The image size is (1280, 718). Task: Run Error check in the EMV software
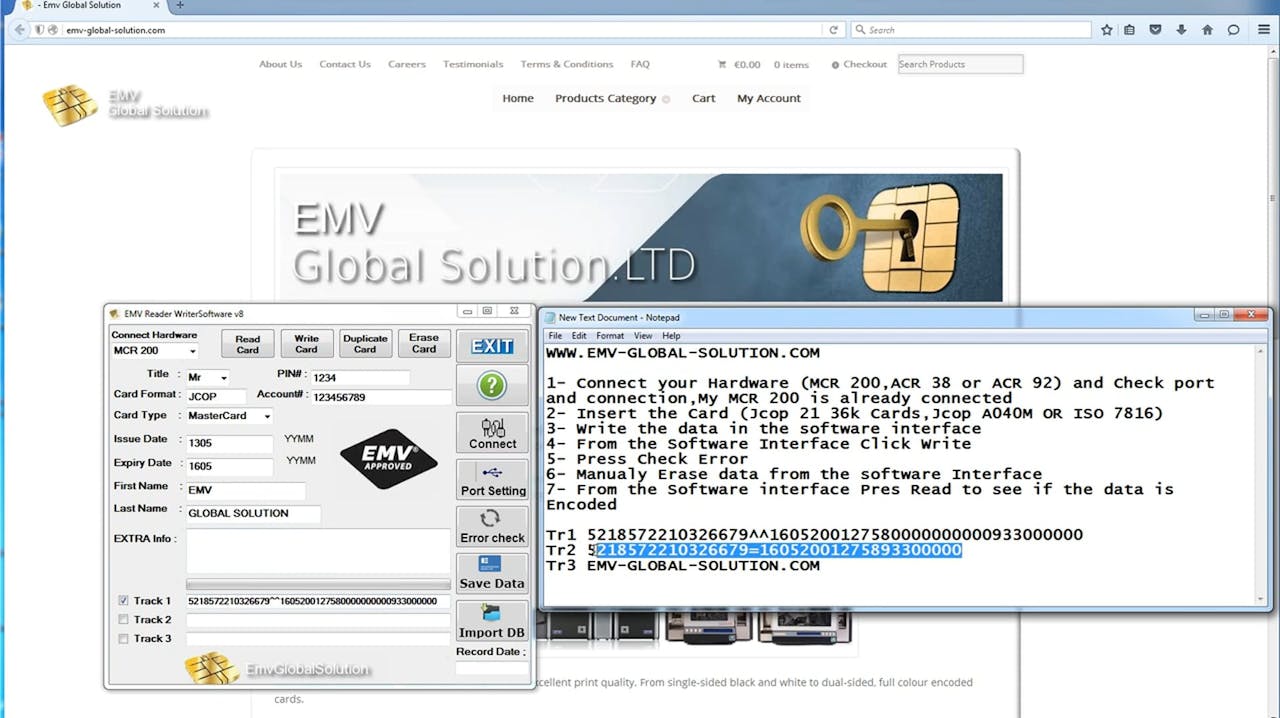coord(491,527)
